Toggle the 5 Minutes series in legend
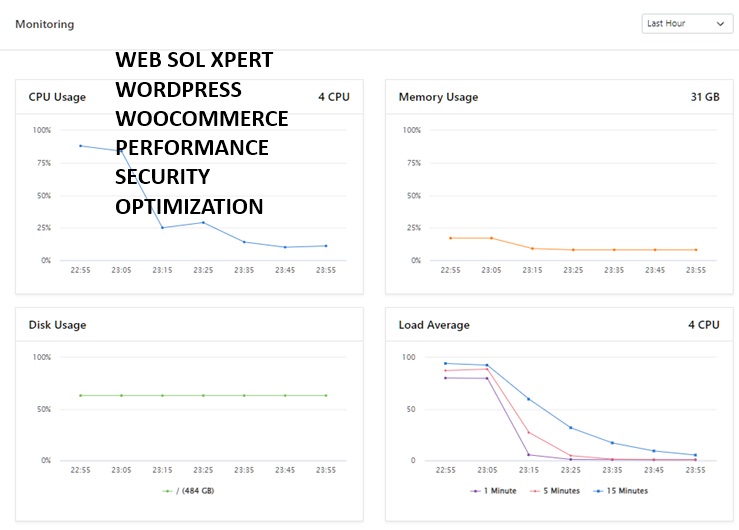The width and height of the screenshot is (739, 530). click(x=555, y=491)
